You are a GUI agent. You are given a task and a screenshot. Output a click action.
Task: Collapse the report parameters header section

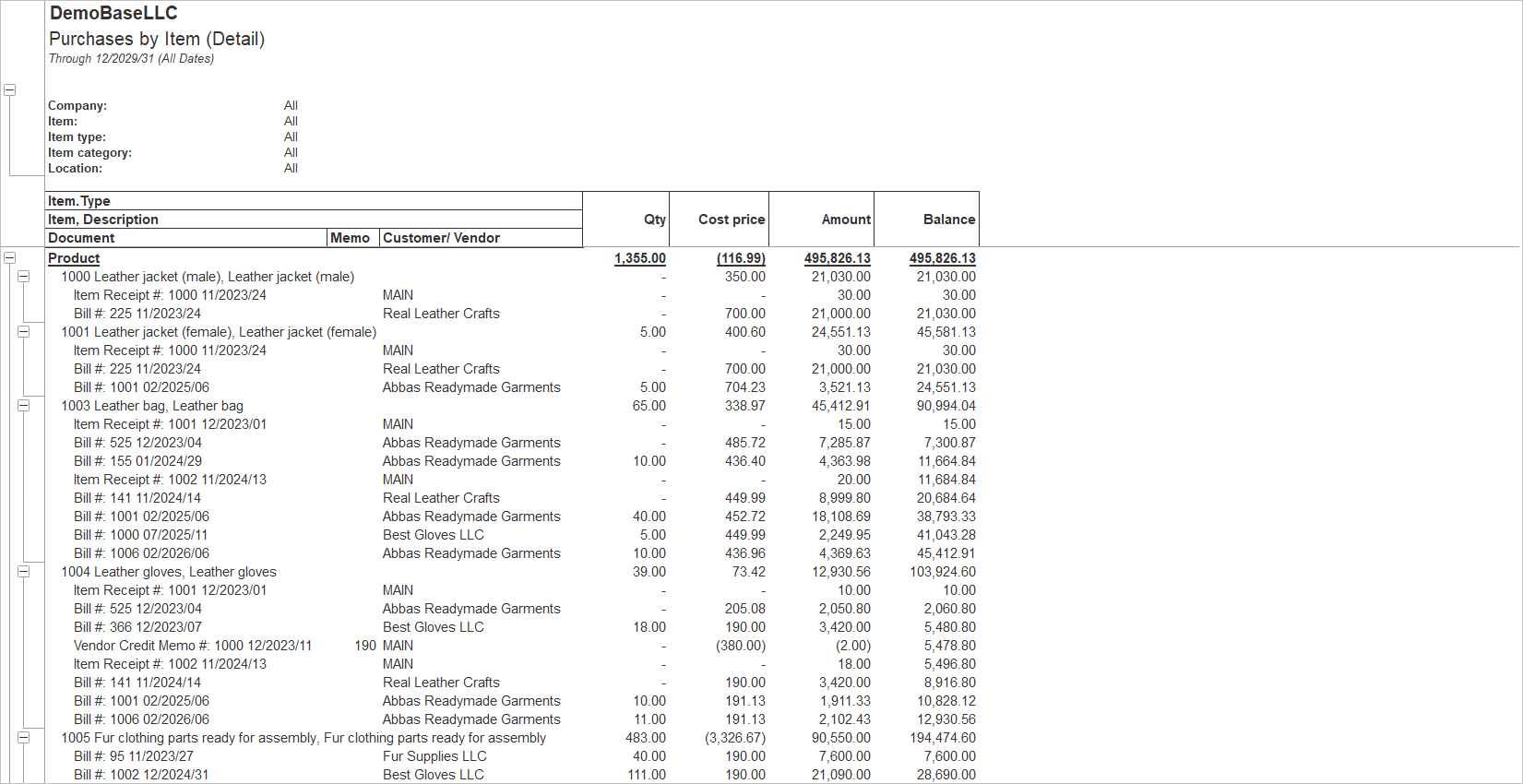point(9,89)
